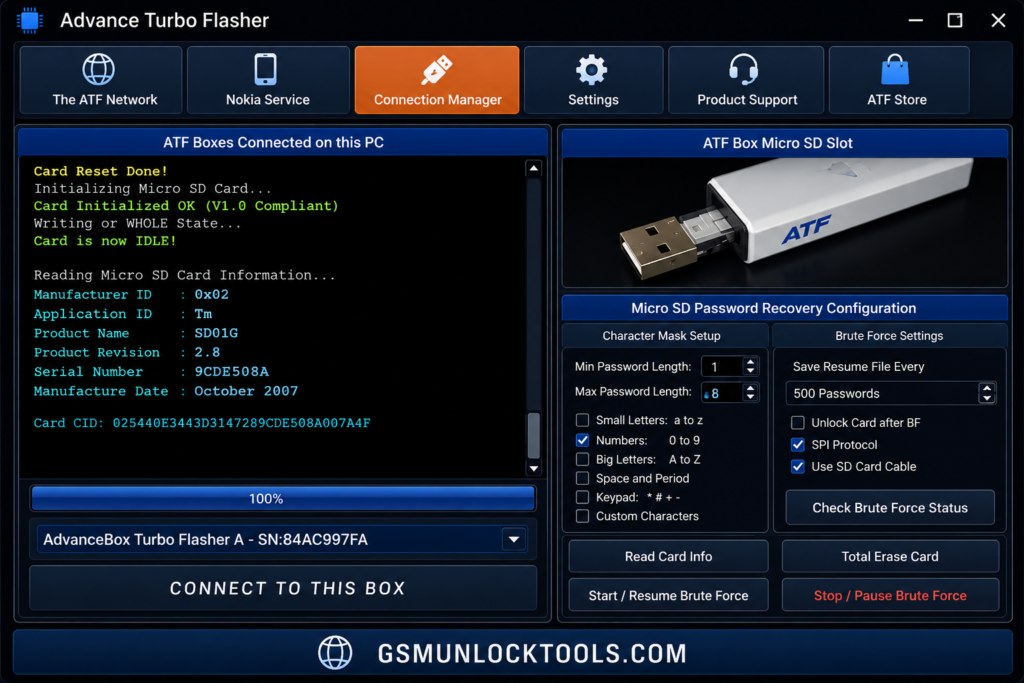Maximize the Advance Turbo Flasher window

tap(955, 20)
